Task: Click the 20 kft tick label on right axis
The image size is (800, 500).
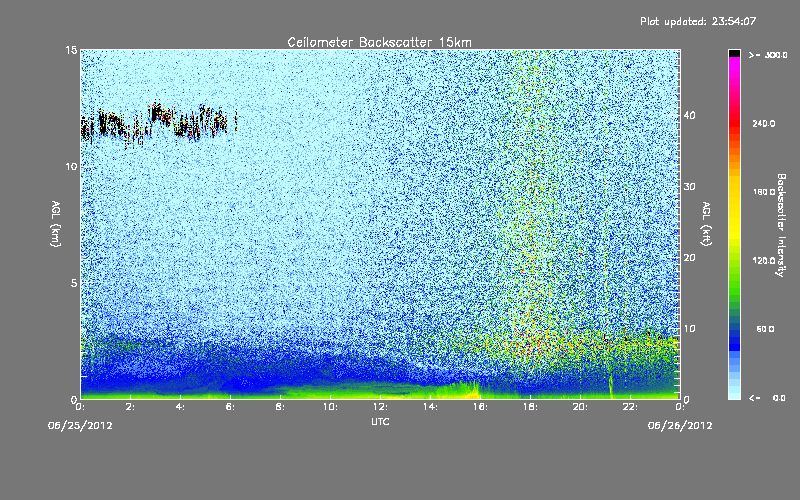Action: [x=689, y=257]
